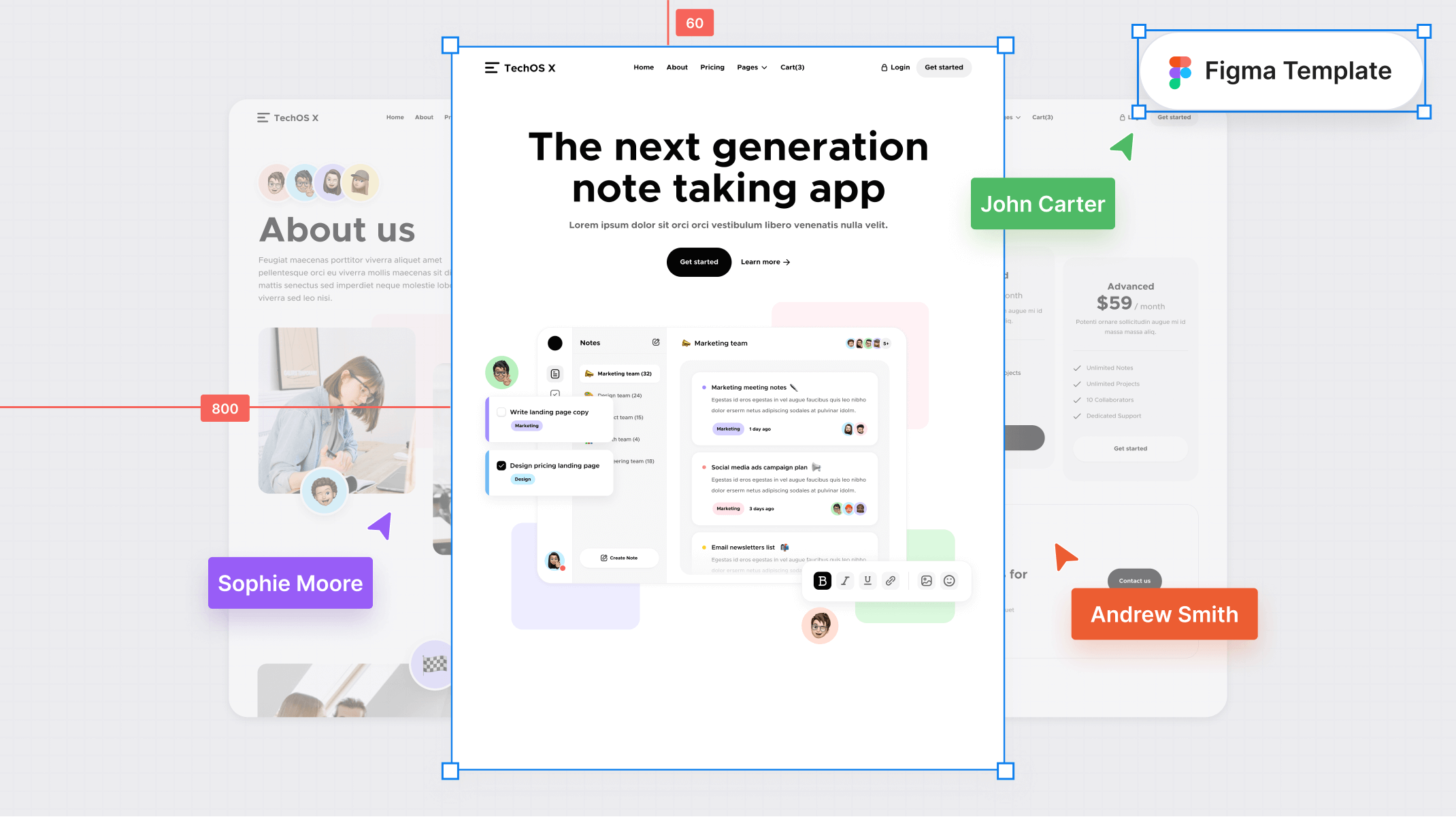
Task: Click the emoji picker icon
Action: pos(949,580)
